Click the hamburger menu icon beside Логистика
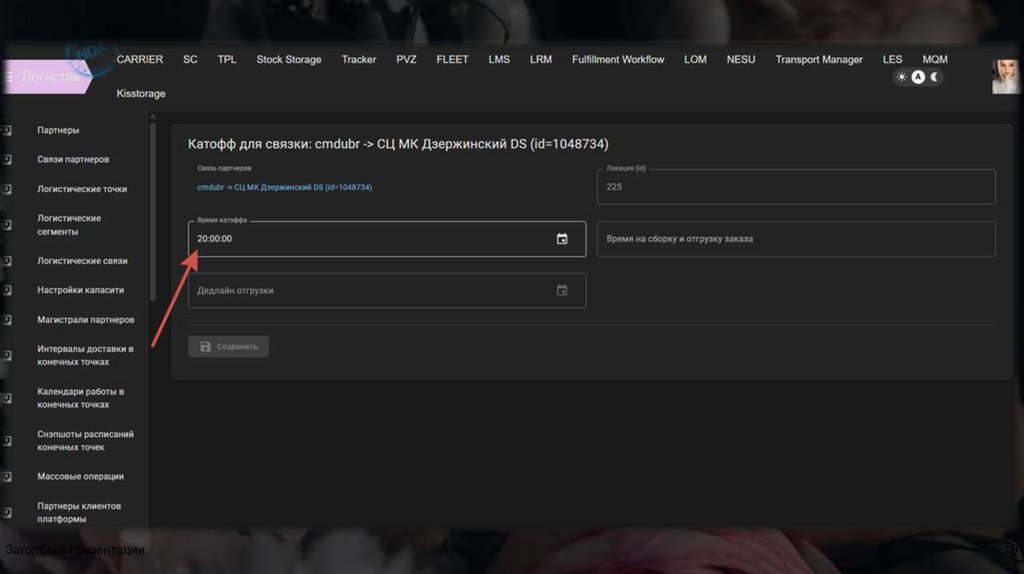The width and height of the screenshot is (1024, 574). click(x=9, y=76)
